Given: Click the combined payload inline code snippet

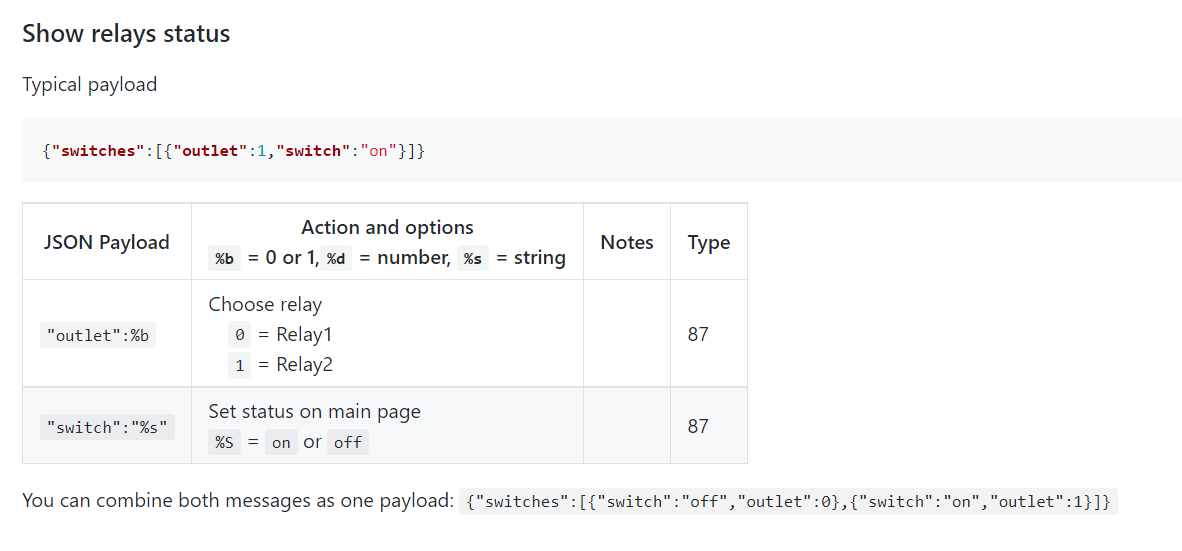Looking at the screenshot, I should (x=789, y=502).
